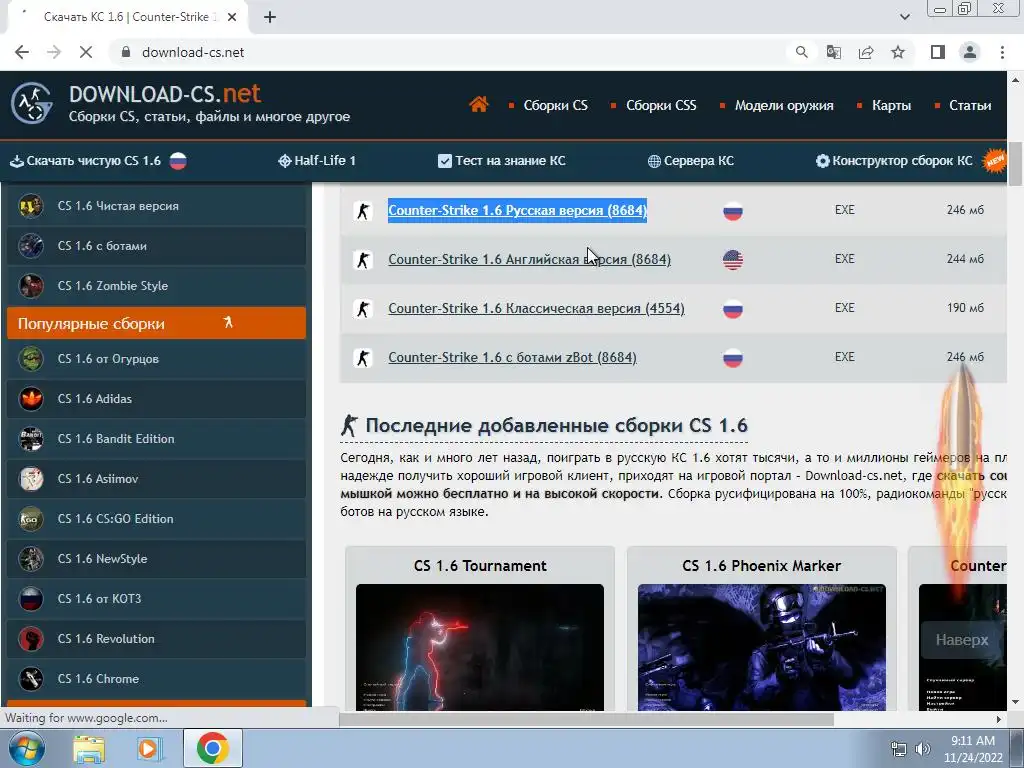Click Counter-Strike 1.6 Русская версия (8684) link

click(x=517, y=210)
